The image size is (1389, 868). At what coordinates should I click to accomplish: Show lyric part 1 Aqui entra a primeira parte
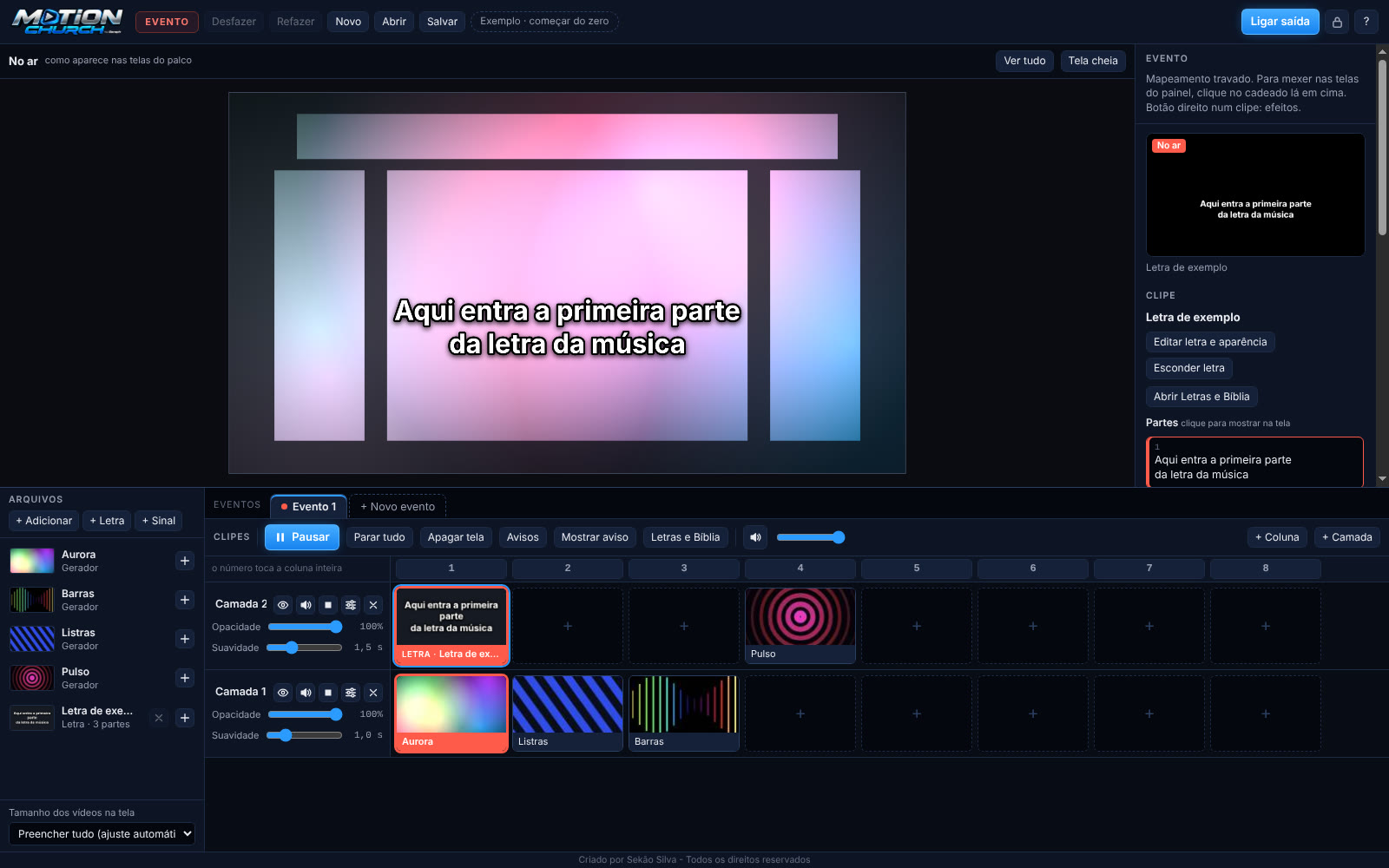(x=1254, y=463)
